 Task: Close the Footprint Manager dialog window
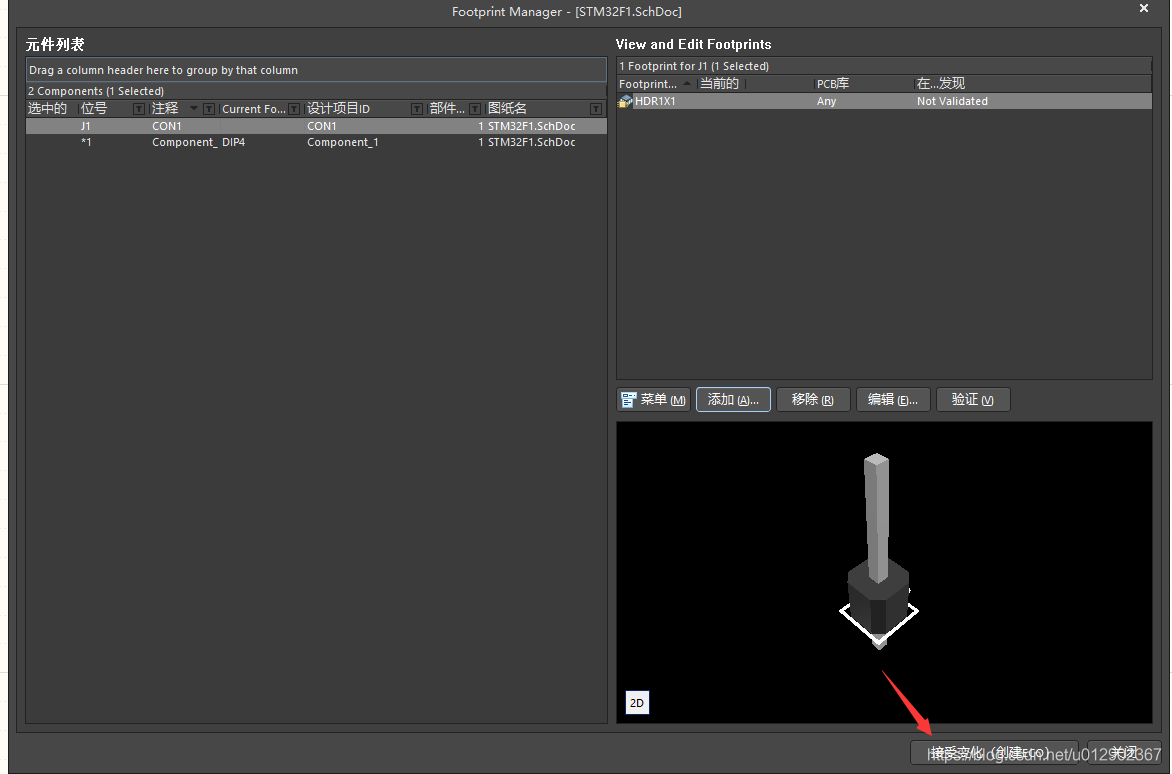(1144, 9)
